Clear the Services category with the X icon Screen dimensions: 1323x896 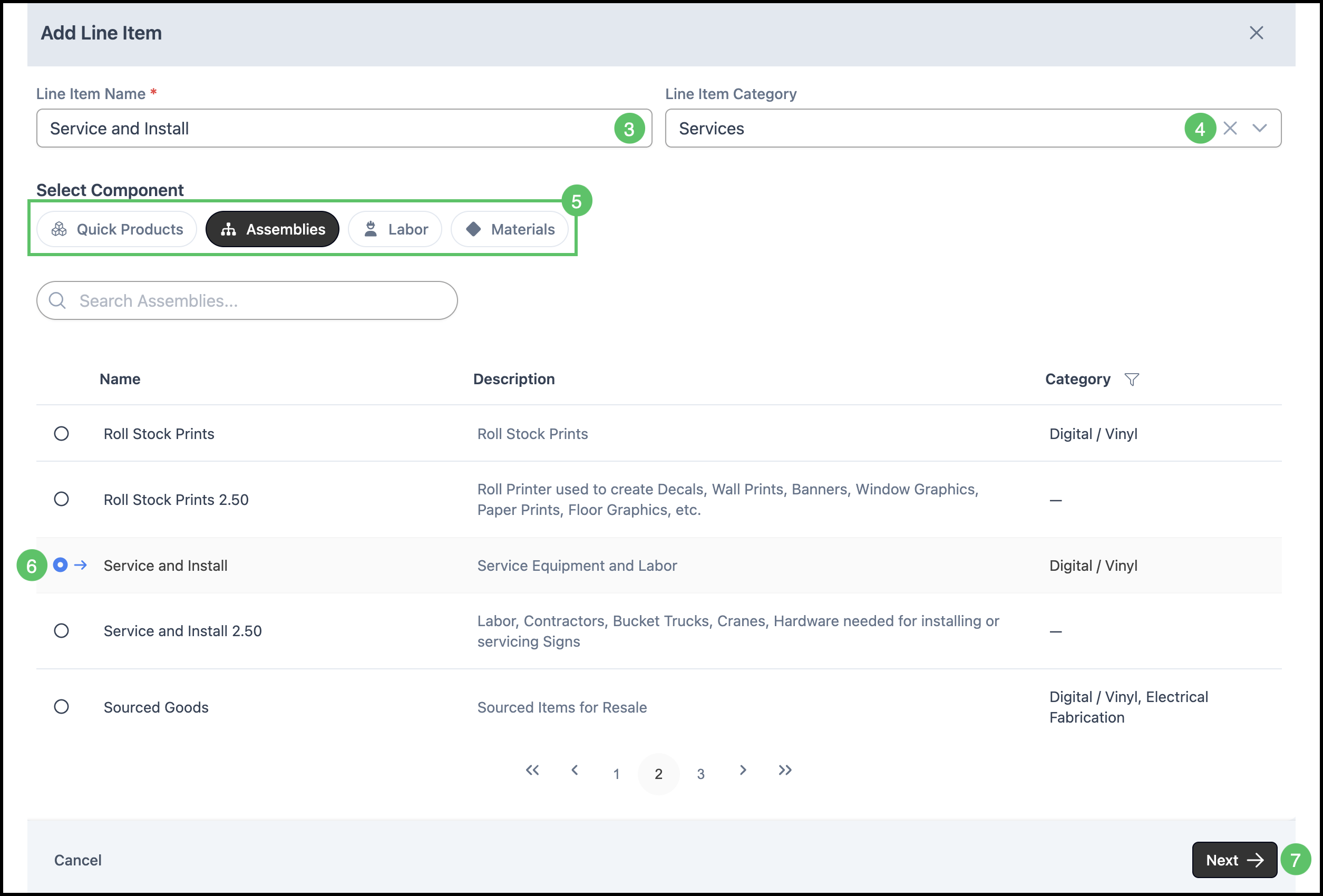point(1230,128)
